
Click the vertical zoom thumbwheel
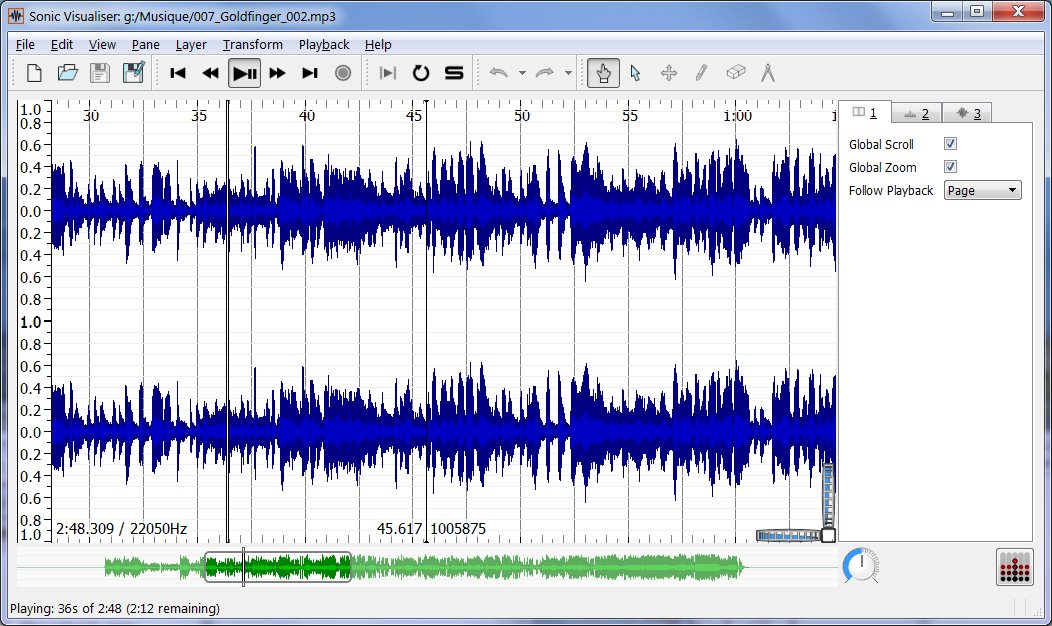(x=829, y=495)
